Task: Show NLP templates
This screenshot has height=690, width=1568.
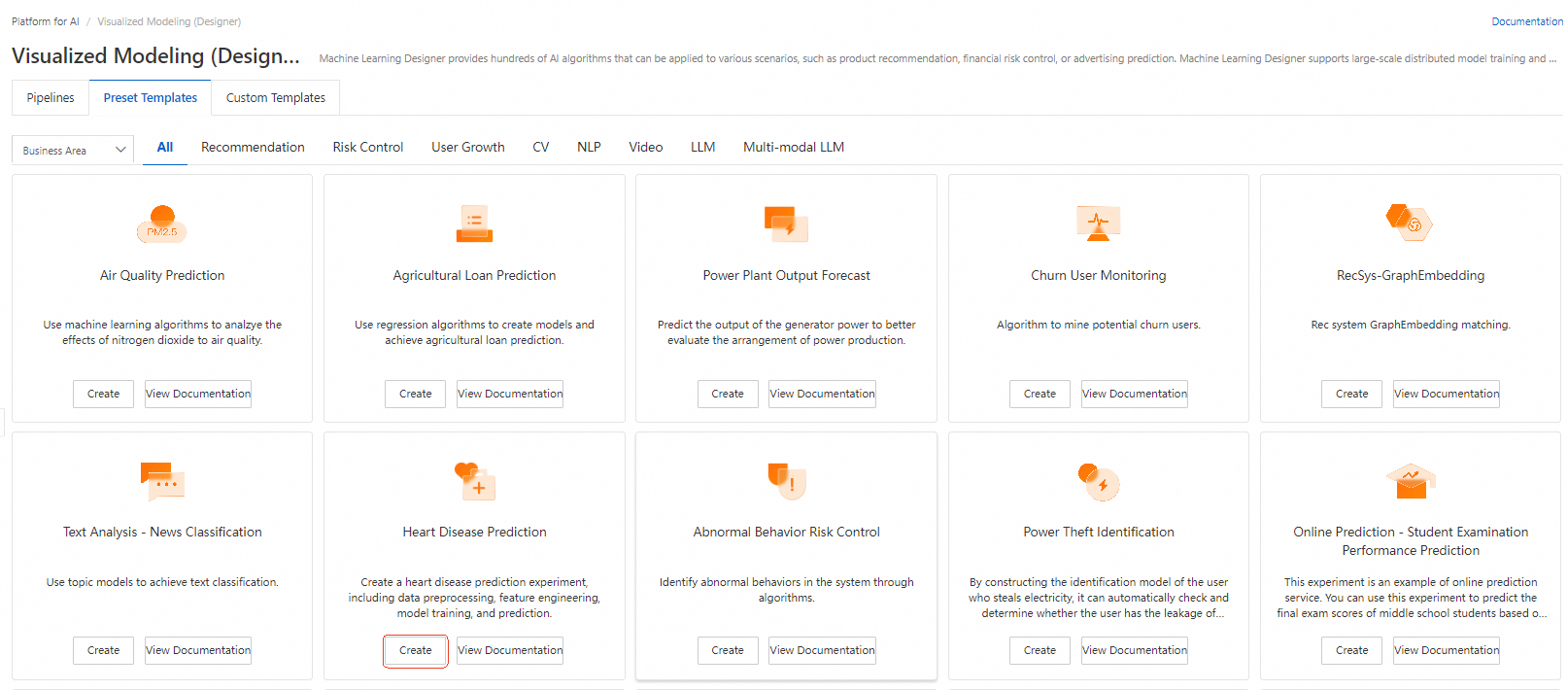Action: click(x=589, y=147)
